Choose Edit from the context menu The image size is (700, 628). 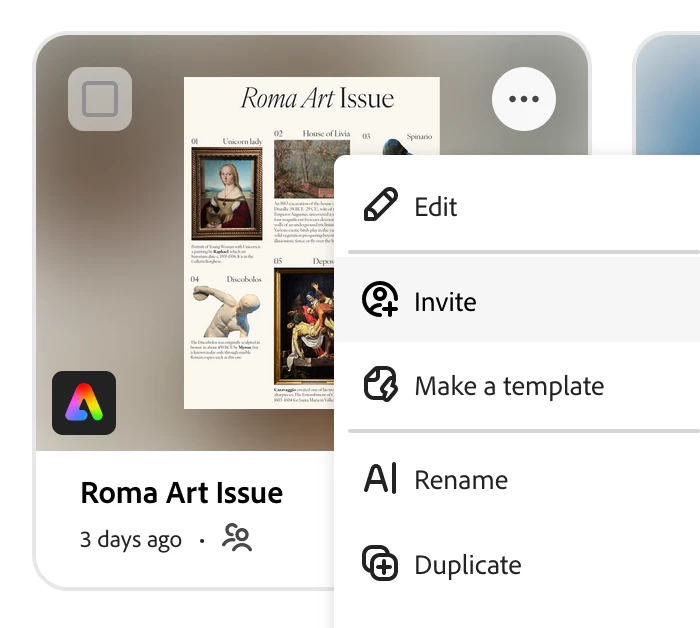pos(517,206)
